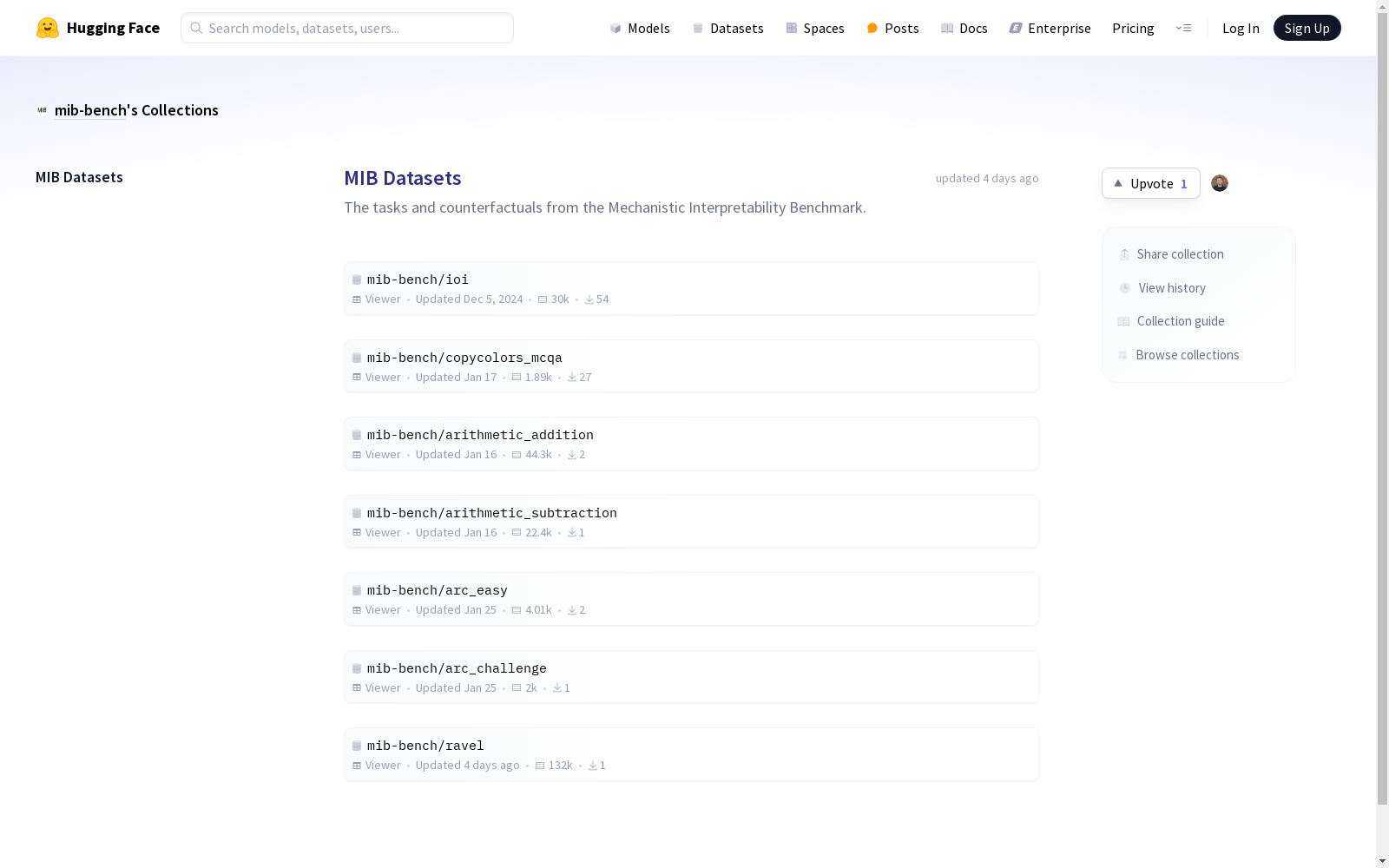
Task: Click the dataset icon beside mib-bench/arc_challenge
Action: tap(357, 668)
